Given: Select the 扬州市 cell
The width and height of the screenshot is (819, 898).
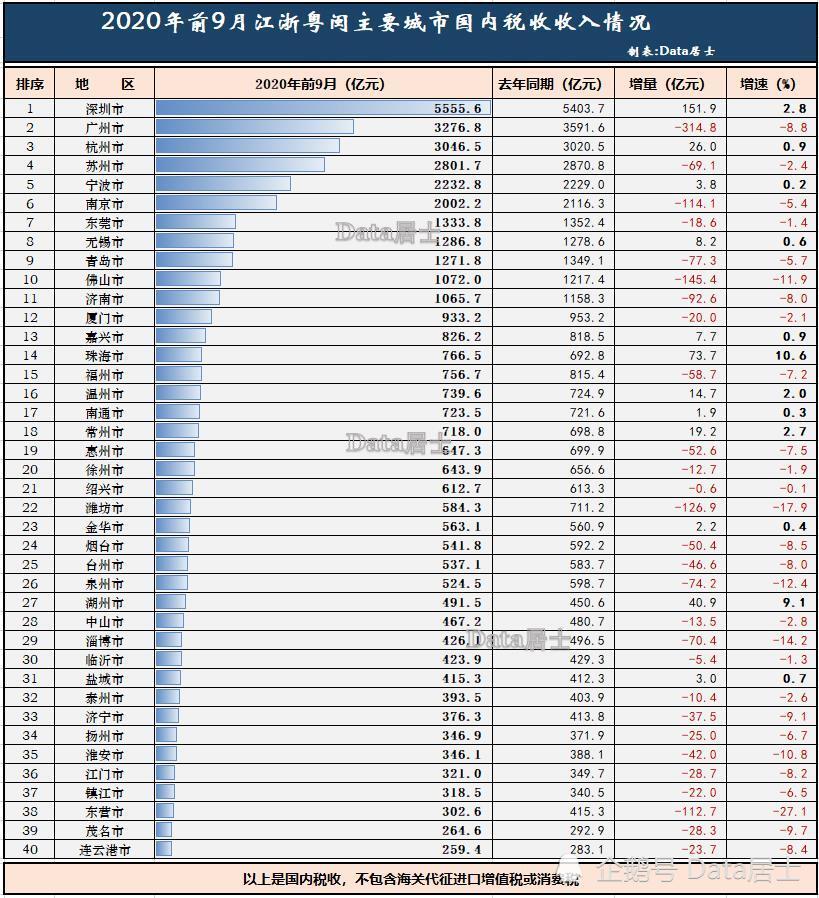Looking at the screenshot, I should [105, 735].
